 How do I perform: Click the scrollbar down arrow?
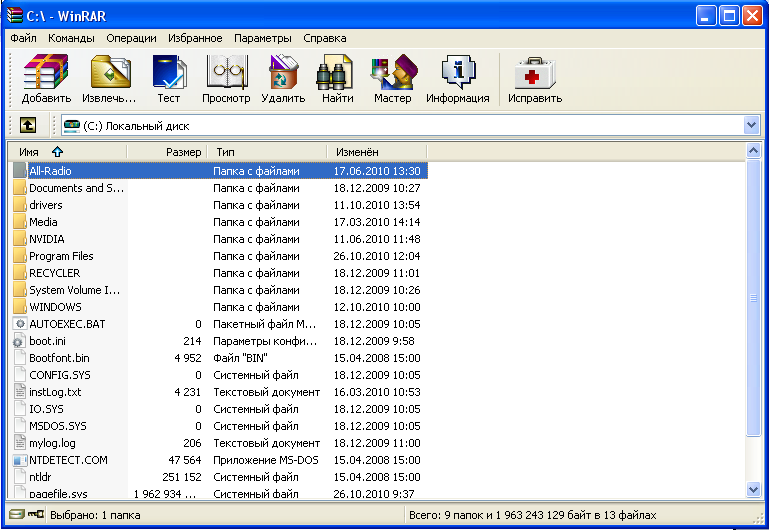(x=753, y=488)
